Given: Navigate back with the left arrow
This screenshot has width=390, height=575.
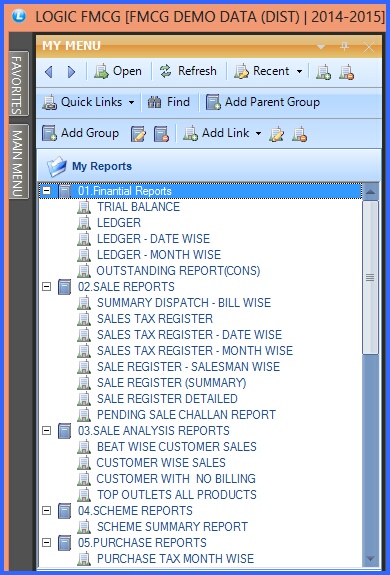Looking at the screenshot, I should coord(48,72).
